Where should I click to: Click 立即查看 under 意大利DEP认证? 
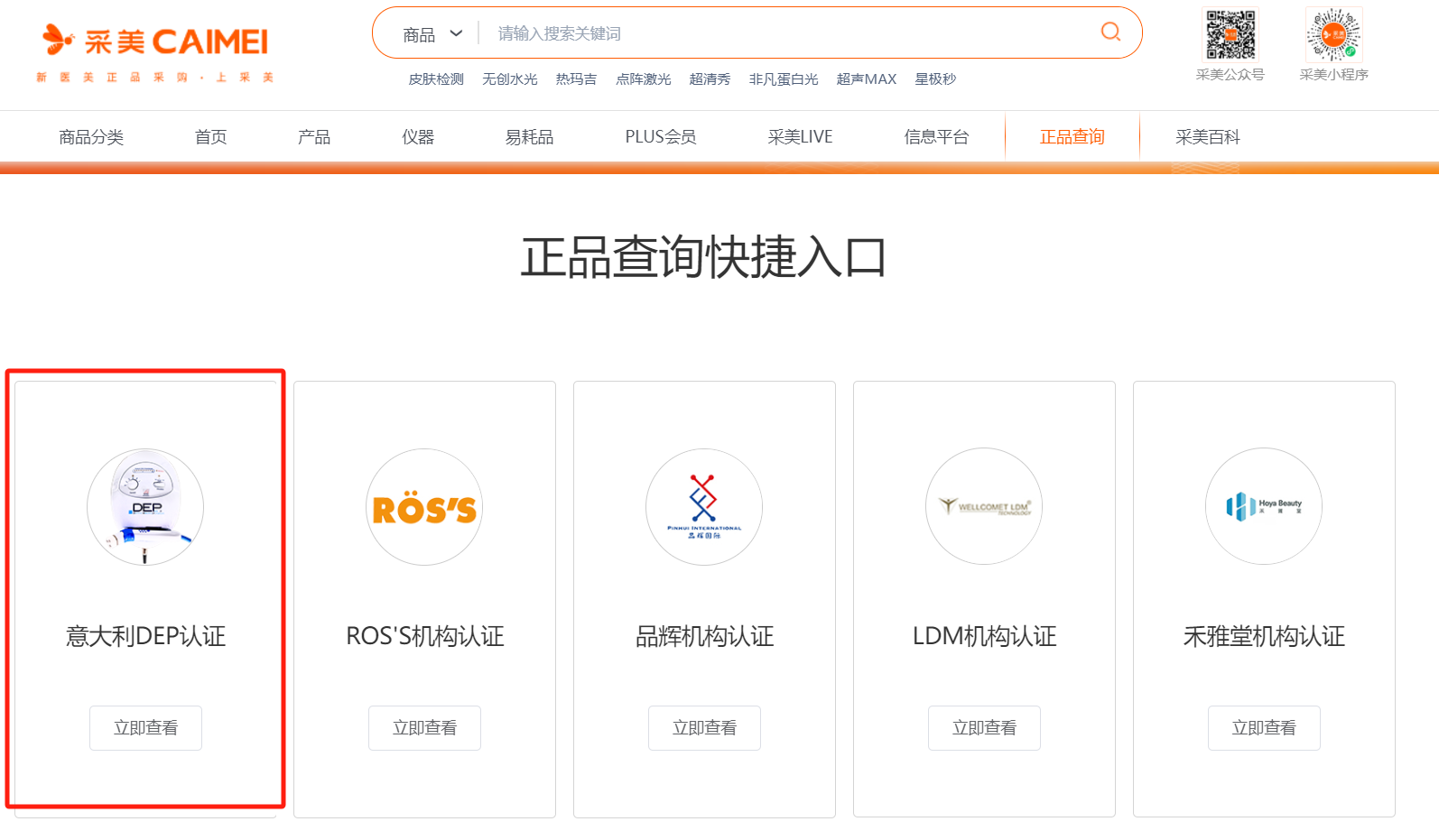(x=145, y=728)
